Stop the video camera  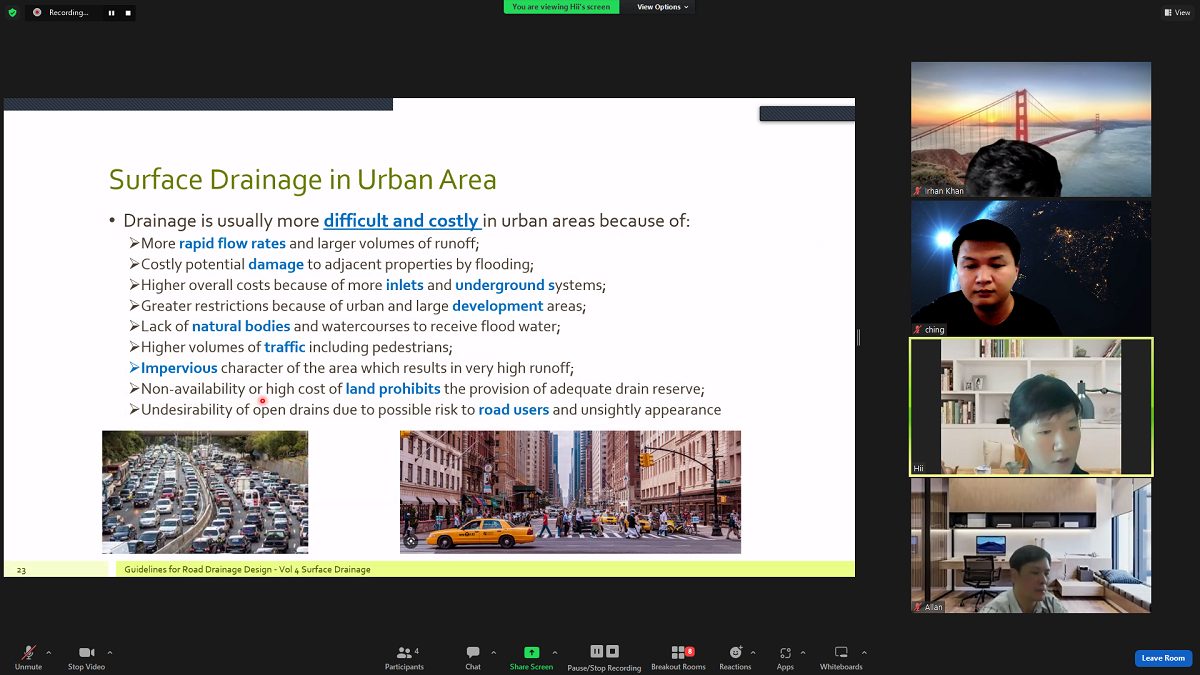(x=86, y=657)
